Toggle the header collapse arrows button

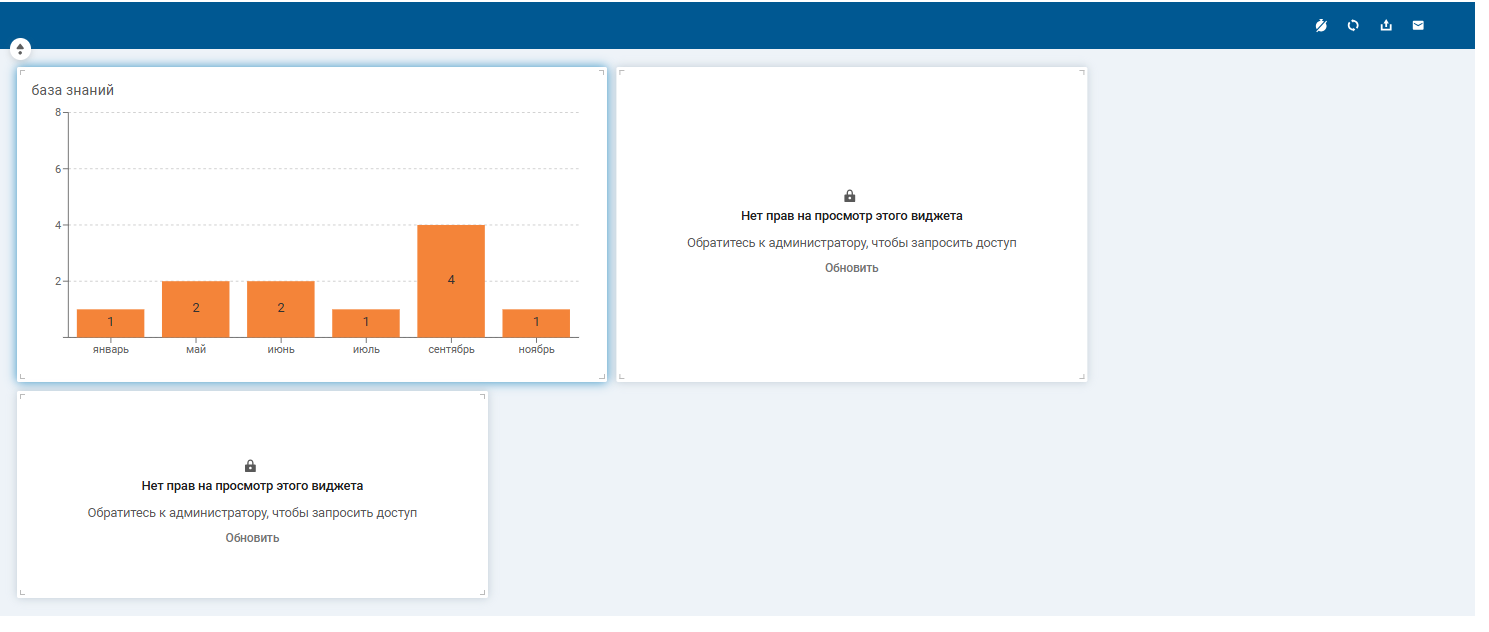(x=20, y=48)
